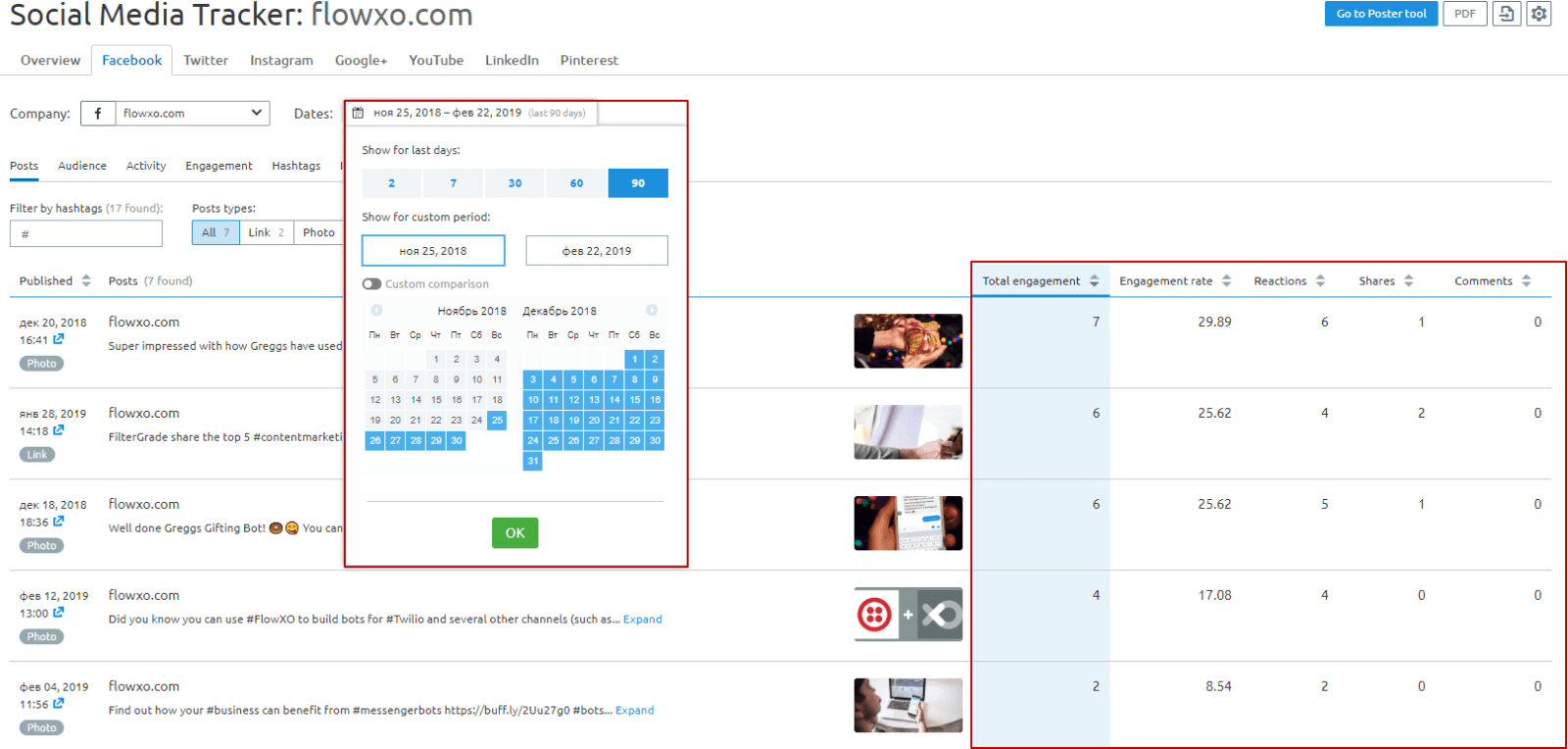
Task: Show the last 7 days
Action: click(x=453, y=183)
